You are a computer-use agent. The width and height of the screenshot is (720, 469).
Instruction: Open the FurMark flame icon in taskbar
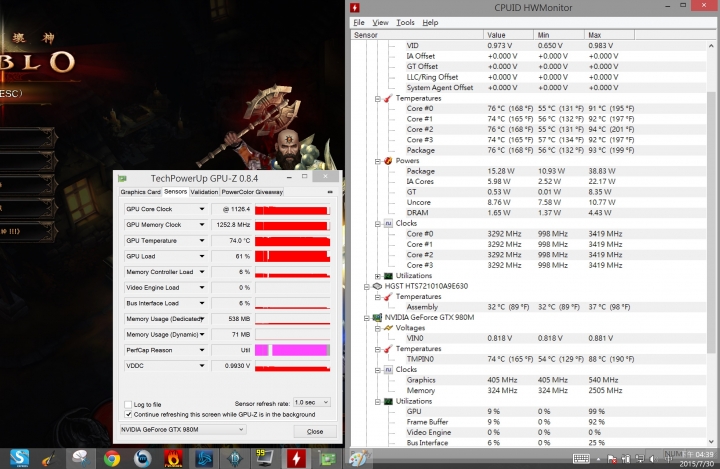click(173, 458)
